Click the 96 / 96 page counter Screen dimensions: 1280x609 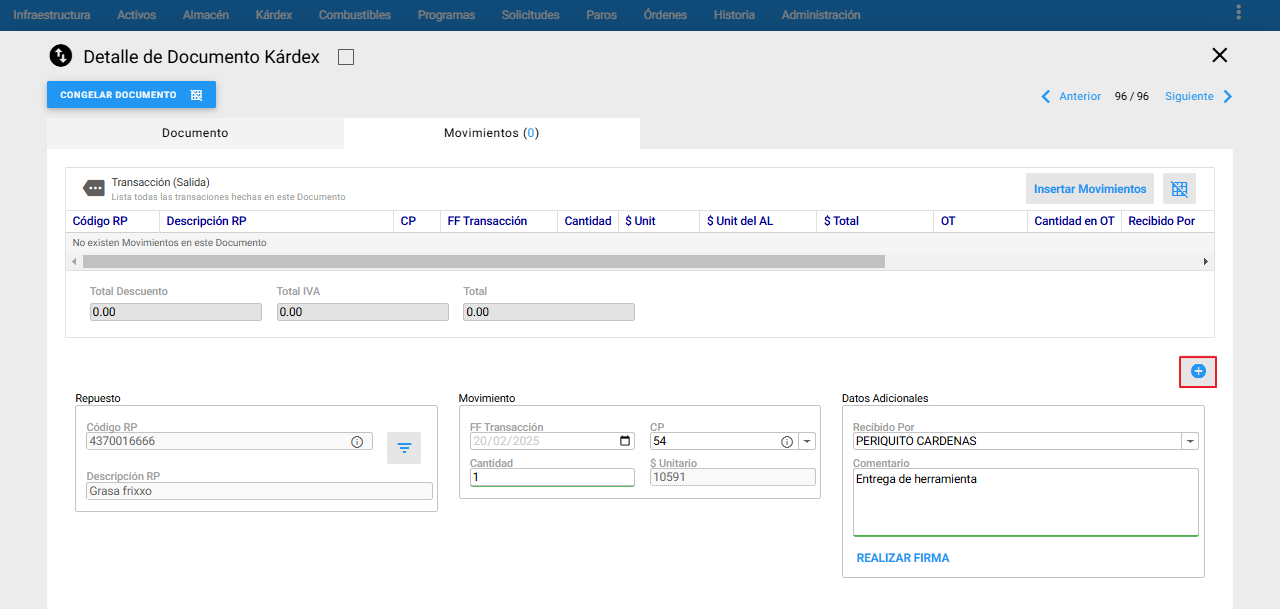click(x=1132, y=97)
